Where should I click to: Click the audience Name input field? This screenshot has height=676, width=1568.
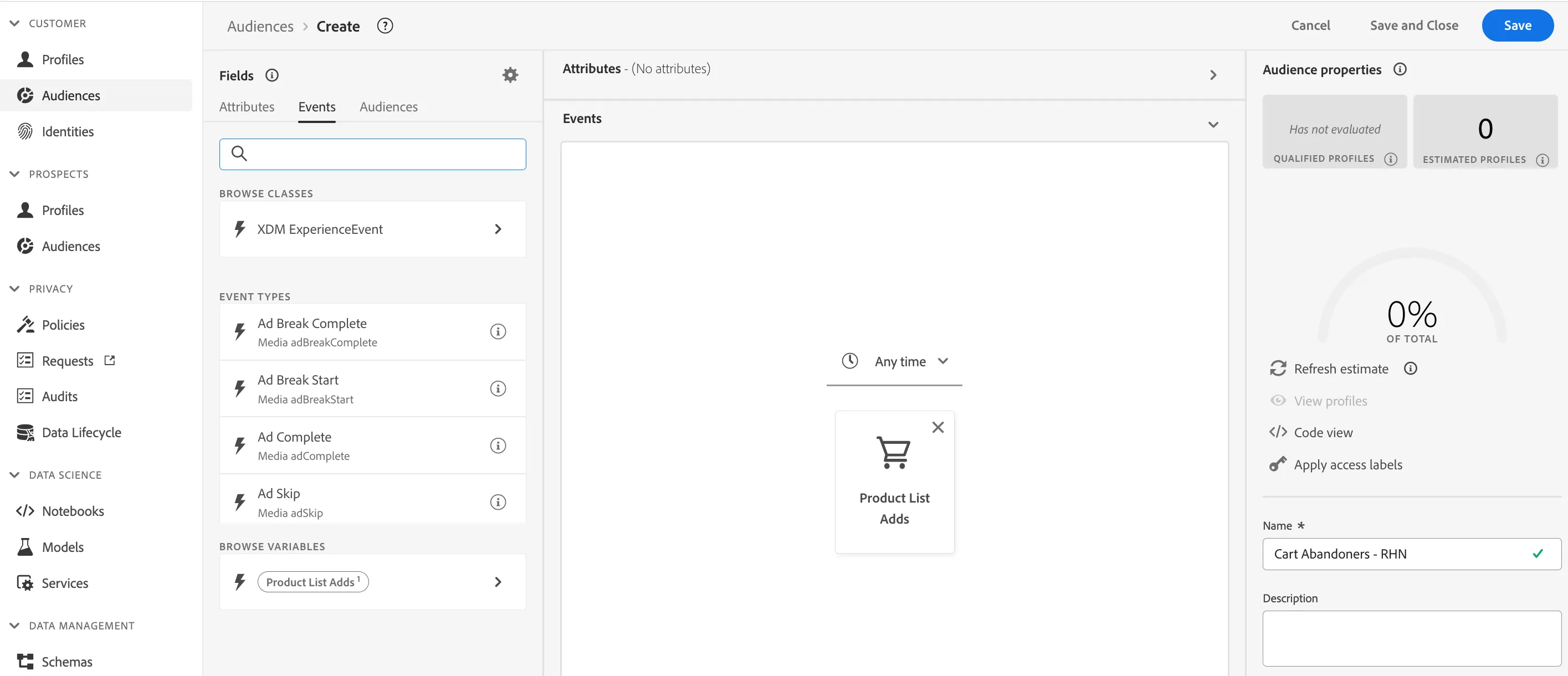point(1412,554)
